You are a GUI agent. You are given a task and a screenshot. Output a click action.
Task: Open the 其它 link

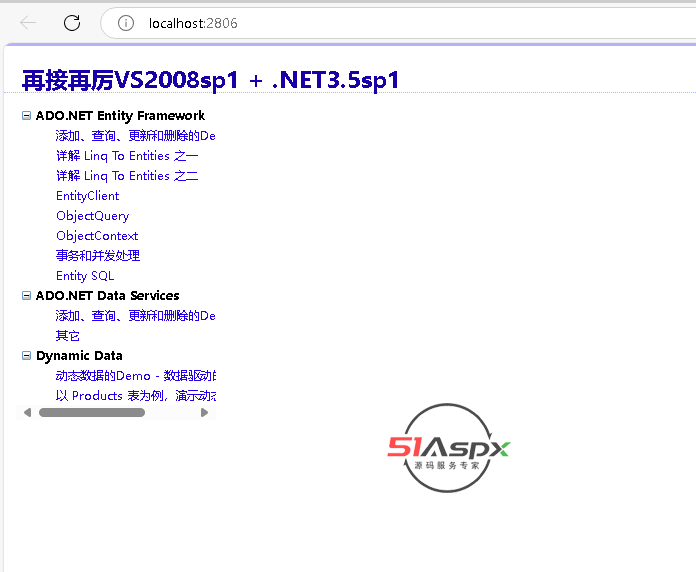tap(67, 336)
